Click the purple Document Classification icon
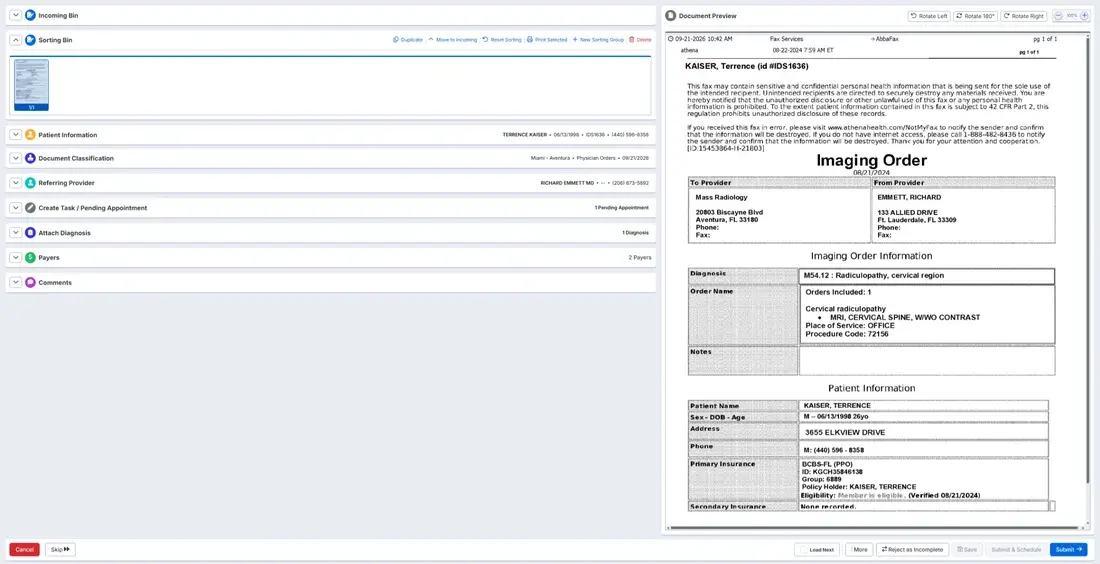Viewport: 1100px width, 564px height. point(30,159)
